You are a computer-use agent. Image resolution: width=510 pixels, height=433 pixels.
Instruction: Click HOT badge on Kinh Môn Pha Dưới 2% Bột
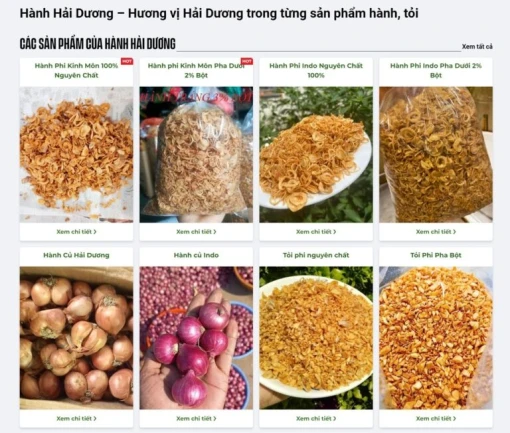pos(247,61)
